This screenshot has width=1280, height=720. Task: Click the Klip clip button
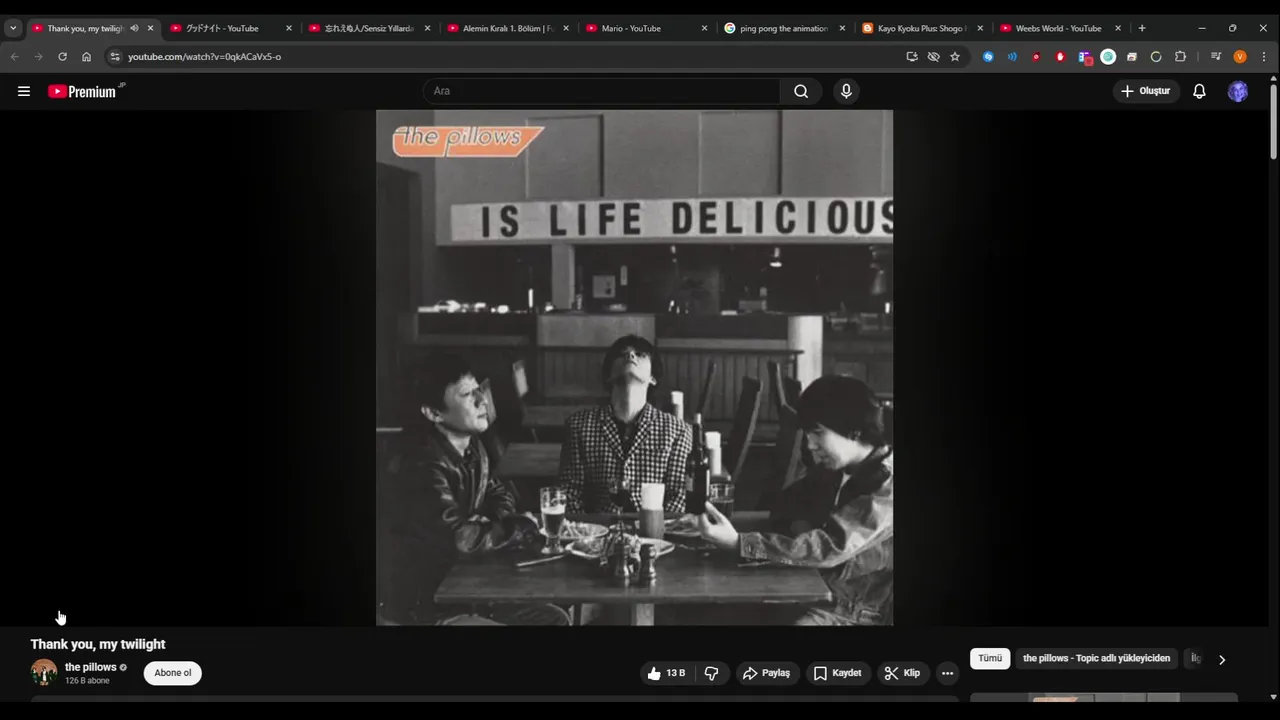[902, 673]
